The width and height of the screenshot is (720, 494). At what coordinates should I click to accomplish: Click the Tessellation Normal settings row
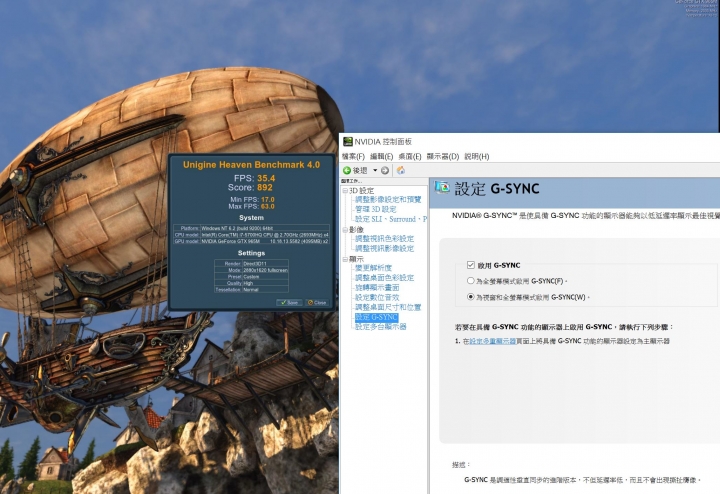click(251, 289)
